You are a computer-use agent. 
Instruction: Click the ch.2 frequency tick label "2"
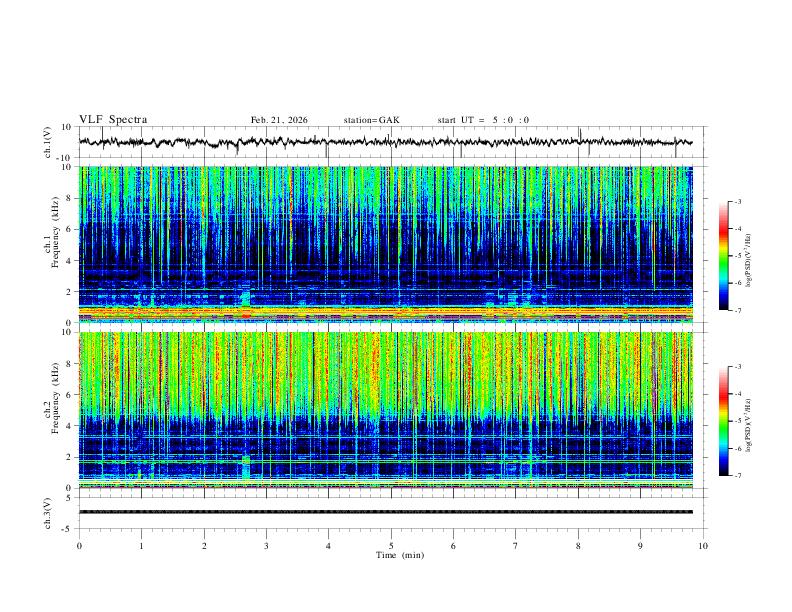point(71,457)
